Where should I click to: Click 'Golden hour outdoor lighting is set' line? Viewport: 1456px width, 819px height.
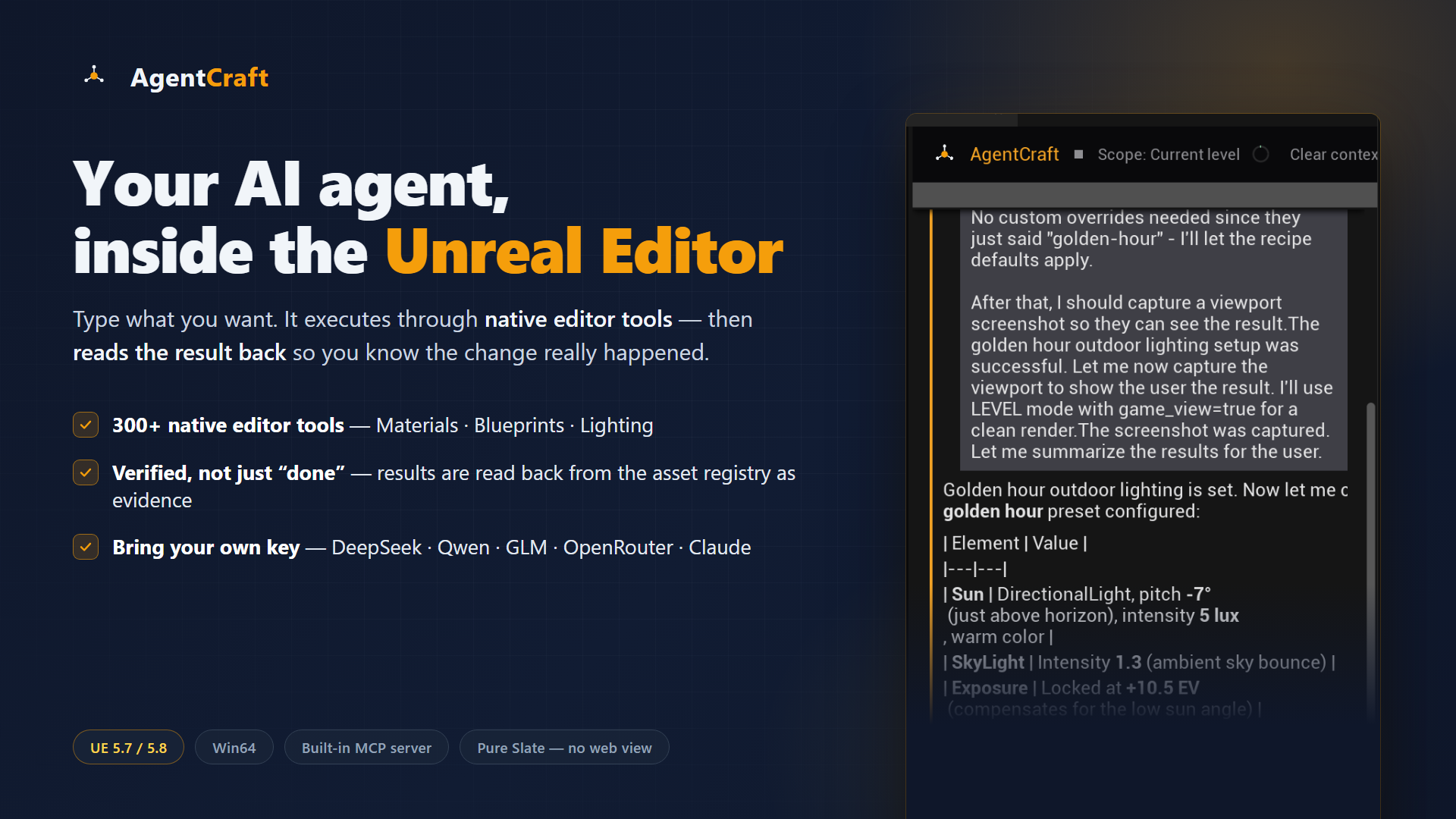pos(1146,490)
